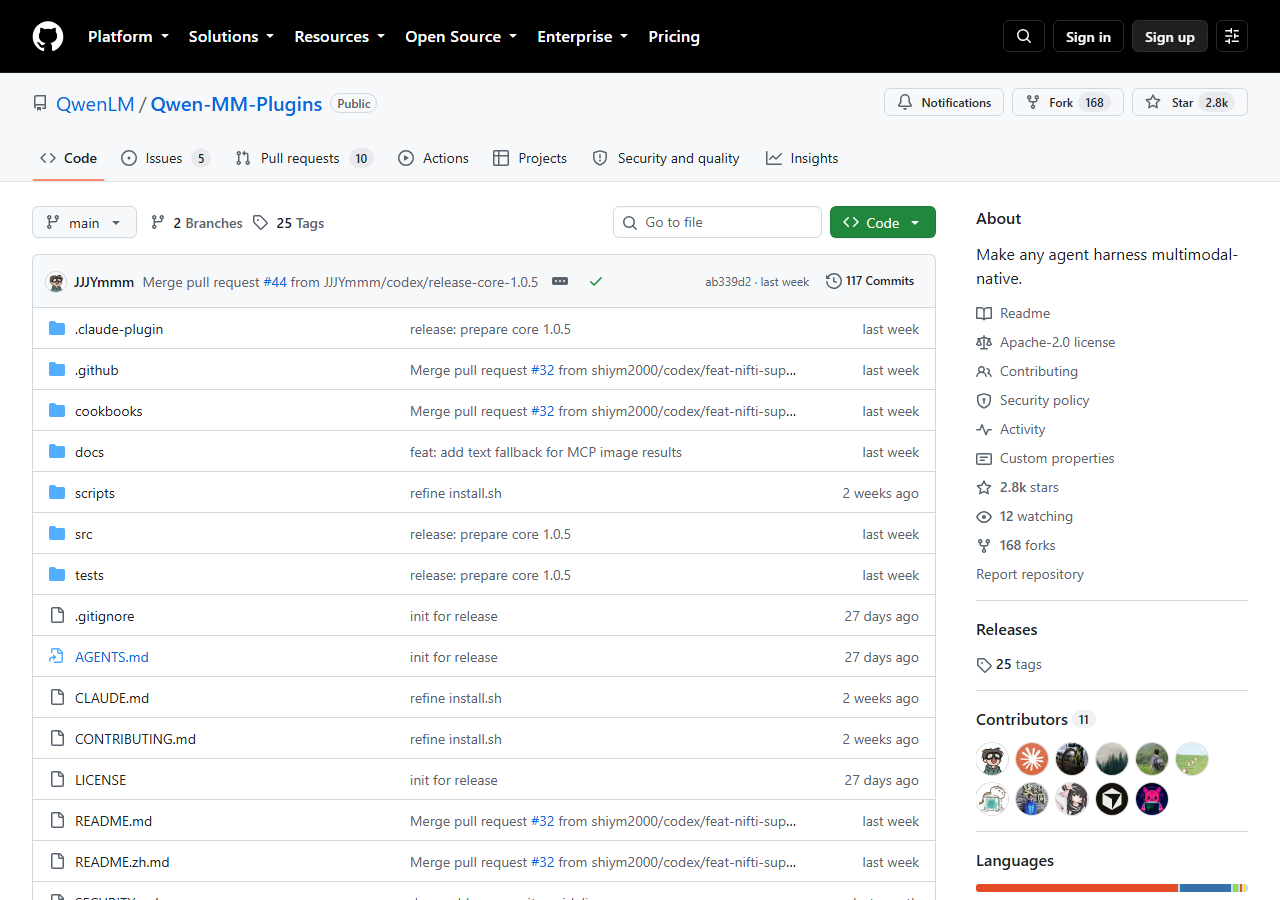Screen dimensions: 1280x900
Task: Open the Insights tab
Action: 802,158
